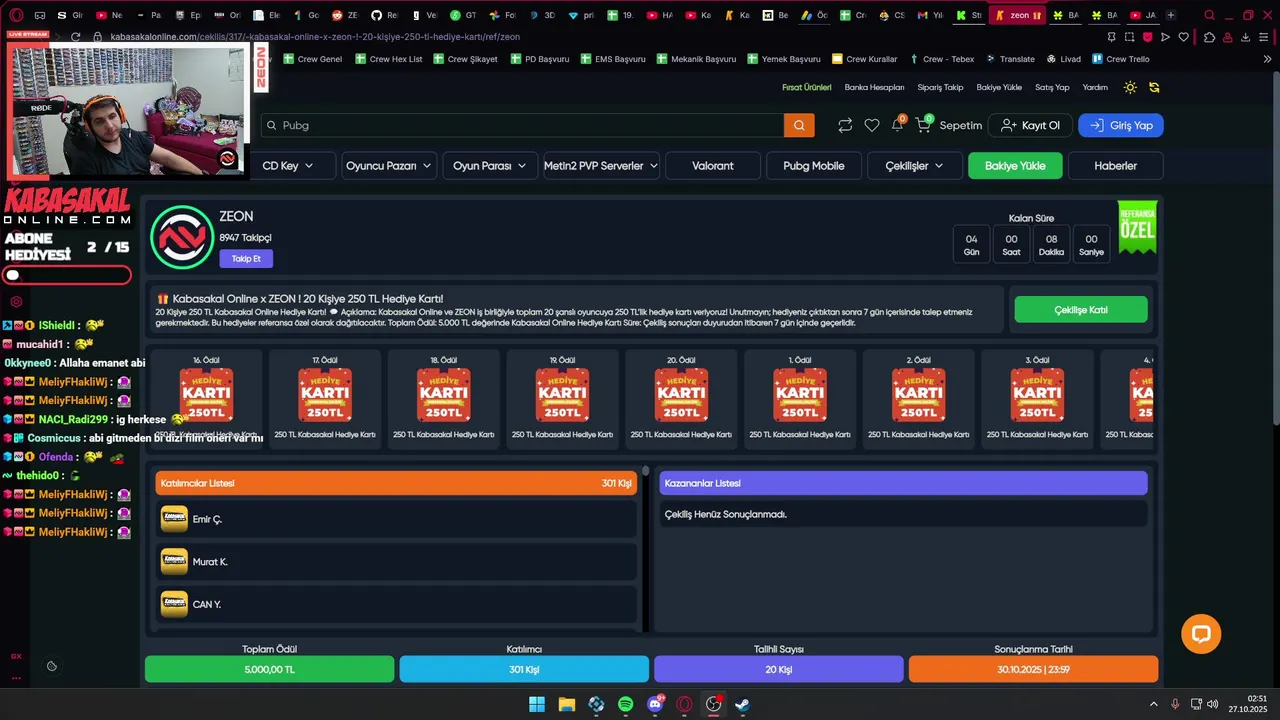Expand the Oyun Parası dropdown

pyautogui.click(x=489, y=166)
